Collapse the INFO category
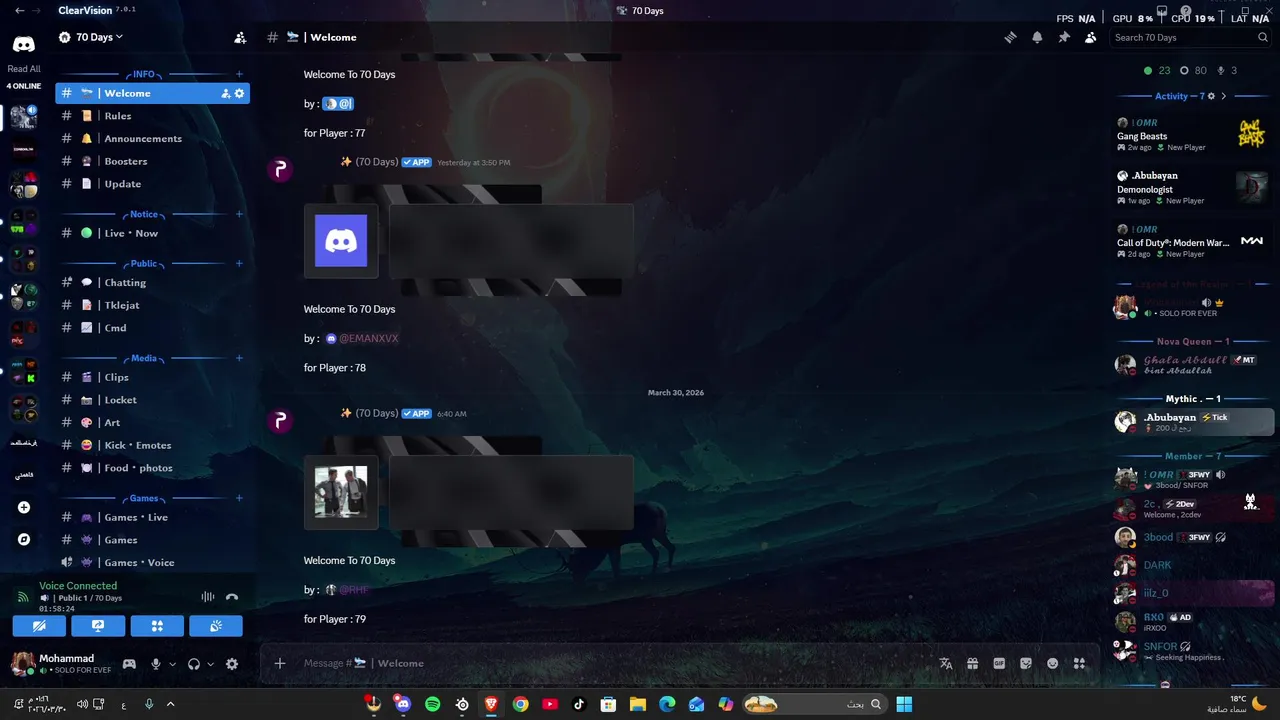1280x720 pixels. pyautogui.click(x=144, y=74)
